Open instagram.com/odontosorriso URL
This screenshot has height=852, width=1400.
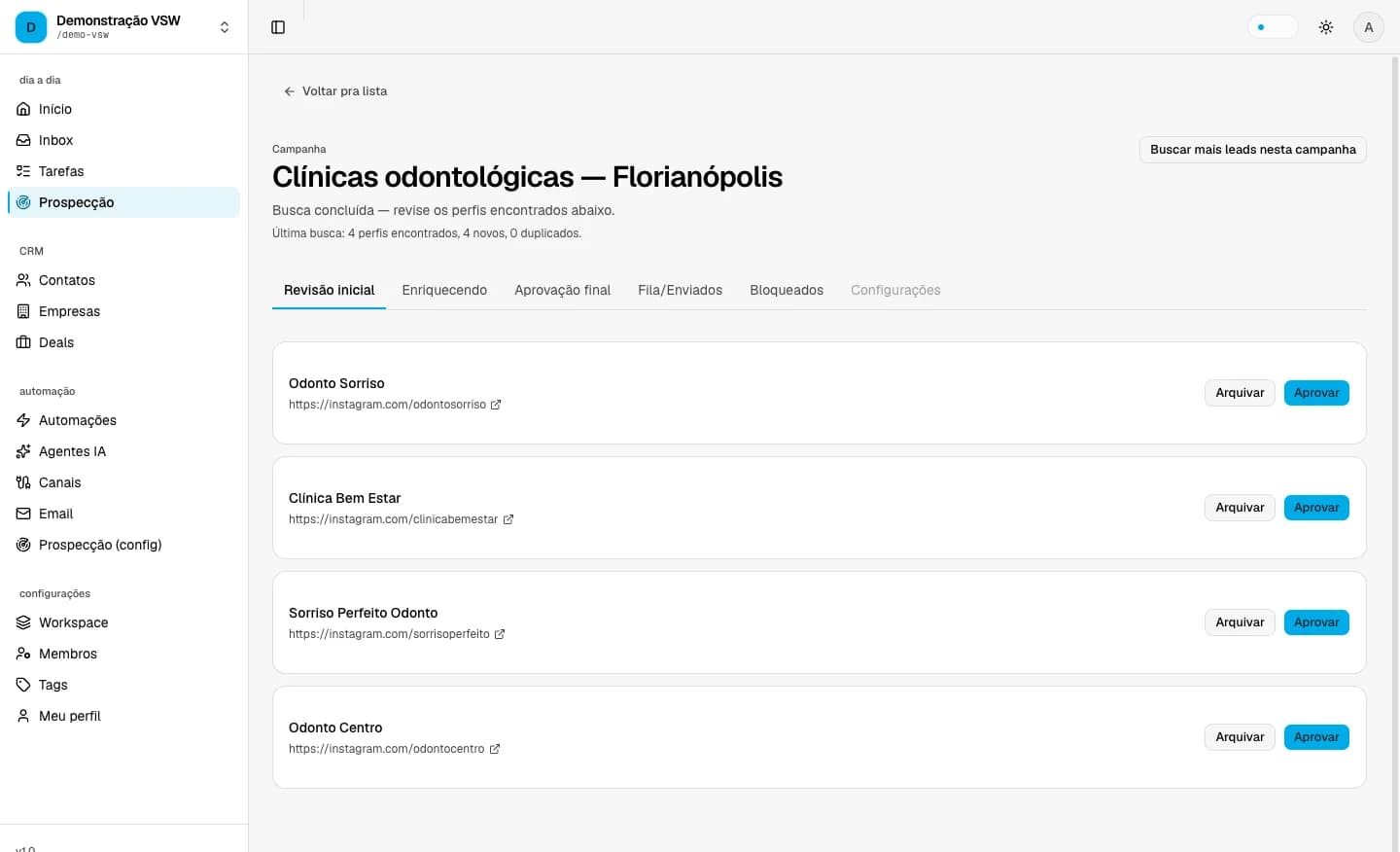[387, 405]
